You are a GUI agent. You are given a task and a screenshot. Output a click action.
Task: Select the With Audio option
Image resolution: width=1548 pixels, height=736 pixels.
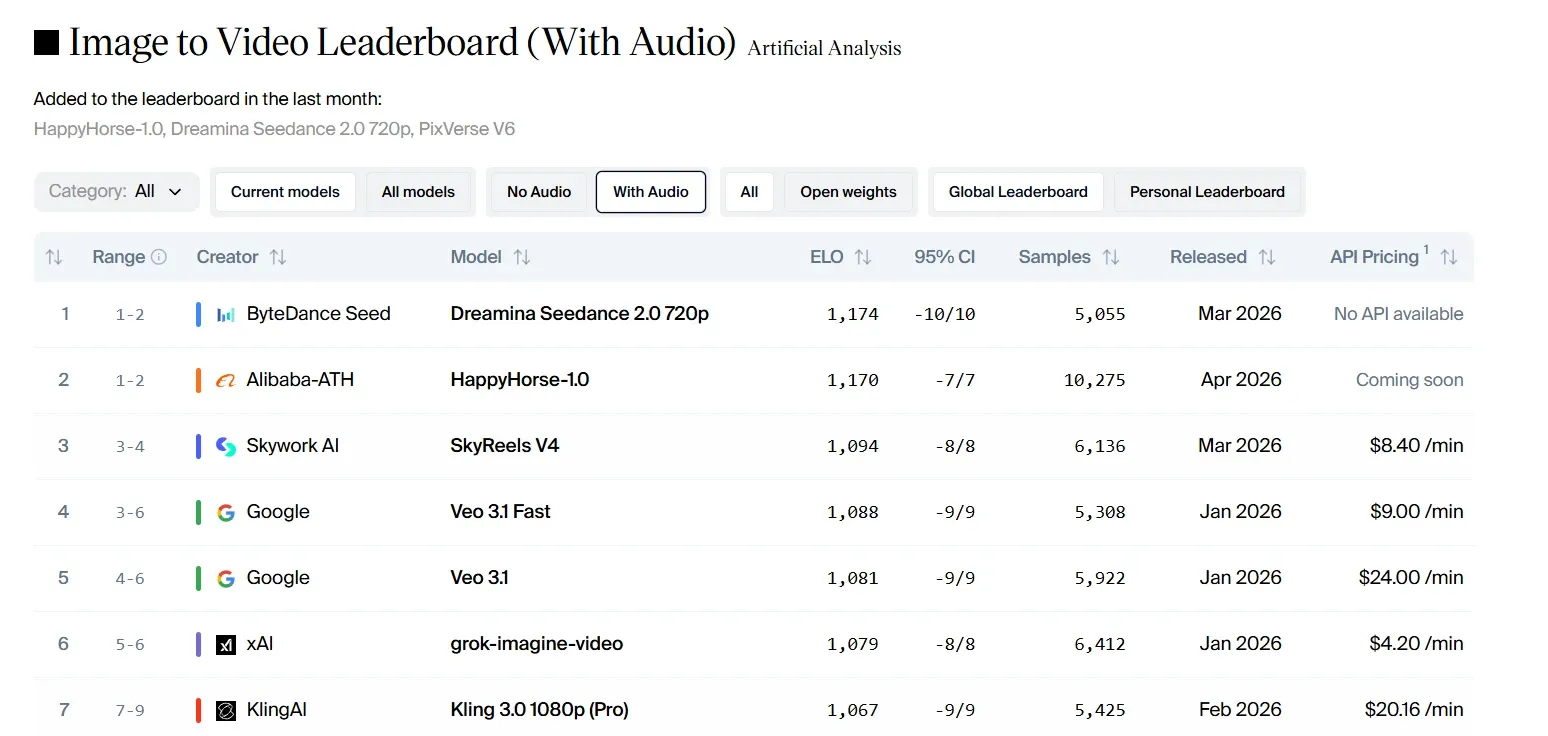point(651,192)
